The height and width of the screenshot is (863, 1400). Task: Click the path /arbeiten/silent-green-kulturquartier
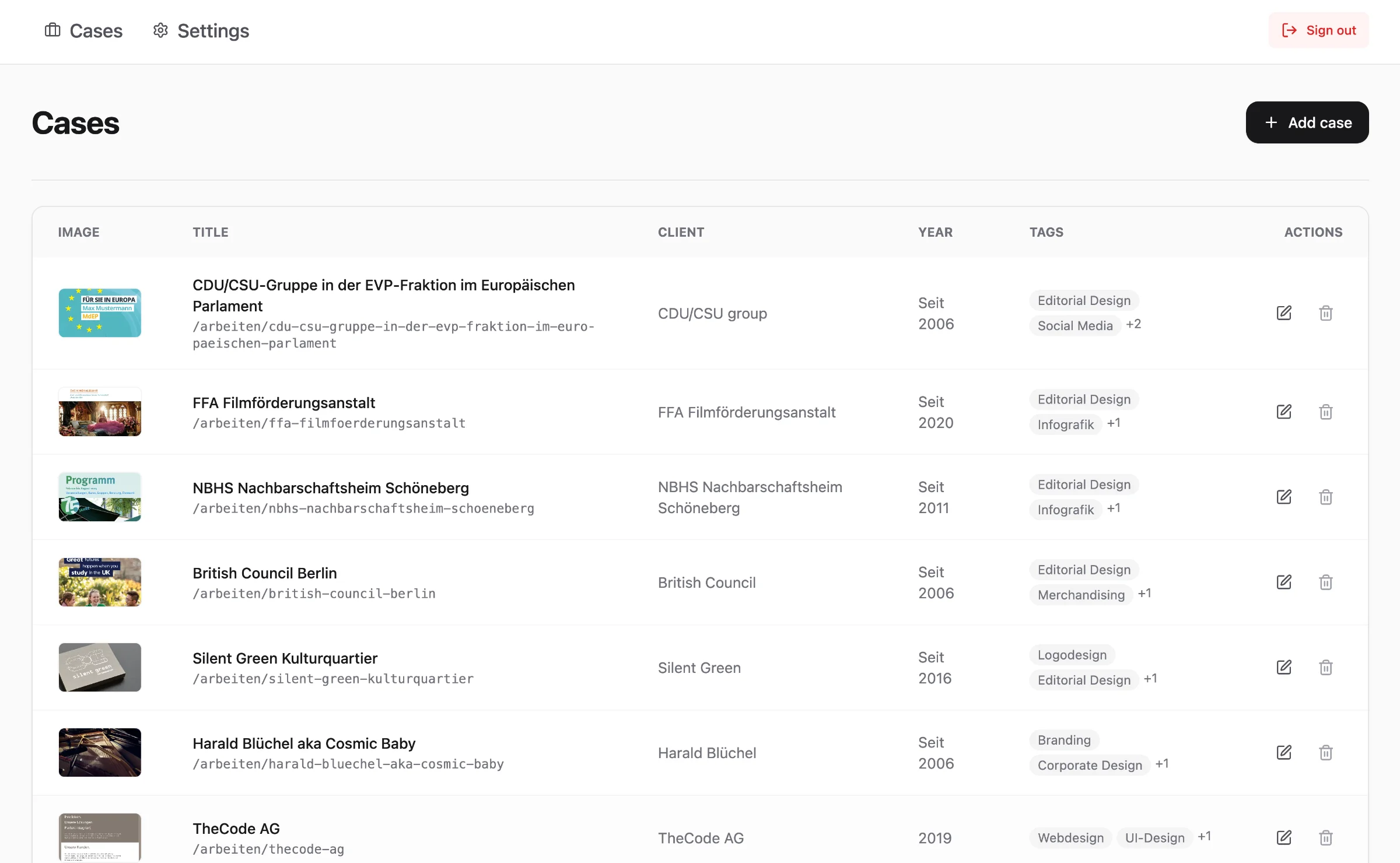pyautogui.click(x=333, y=679)
